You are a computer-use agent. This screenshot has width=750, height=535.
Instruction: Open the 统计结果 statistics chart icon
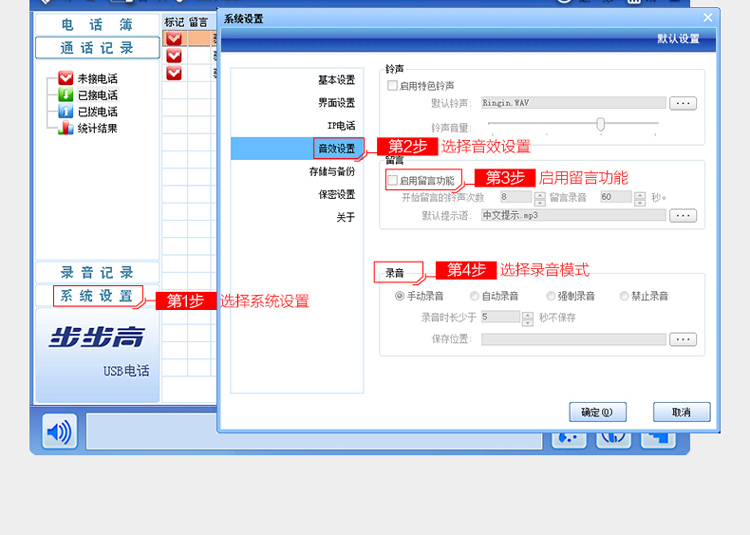coord(66,127)
